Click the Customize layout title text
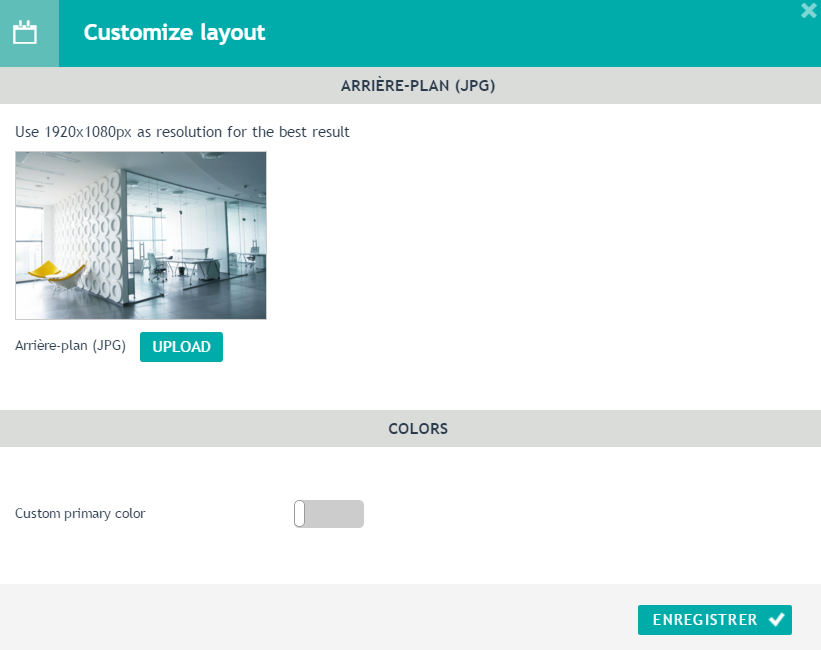The image size is (821, 650). tap(174, 32)
